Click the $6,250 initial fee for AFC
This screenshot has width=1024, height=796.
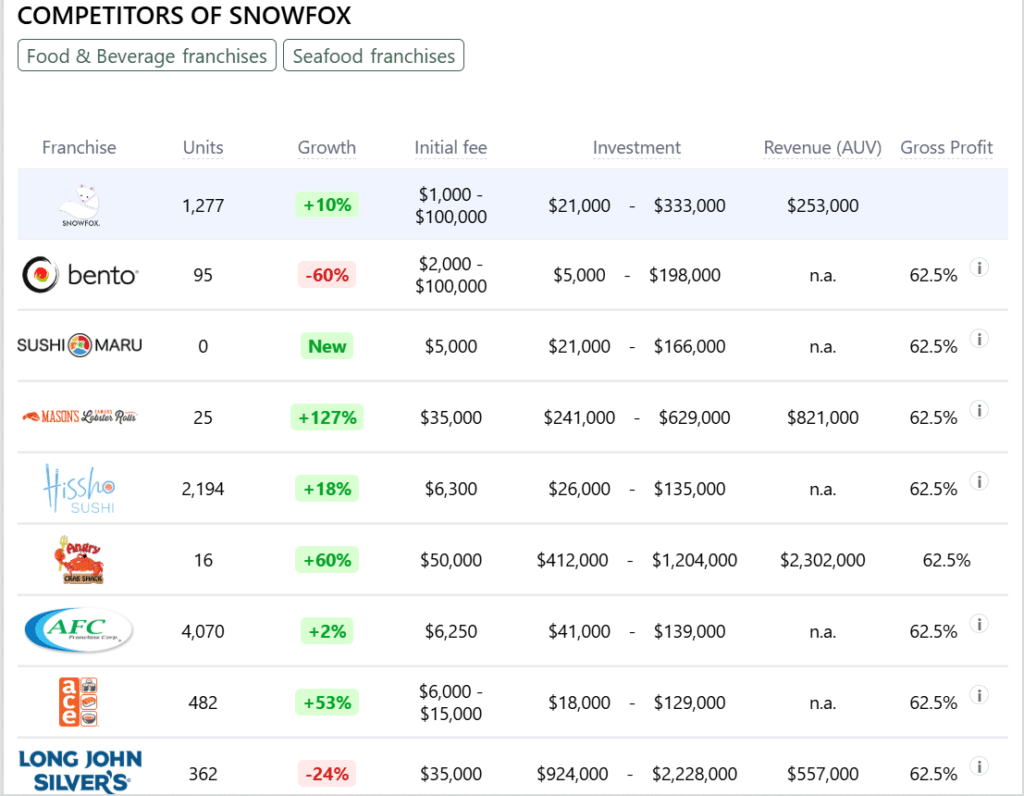pyautogui.click(x=451, y=631)
